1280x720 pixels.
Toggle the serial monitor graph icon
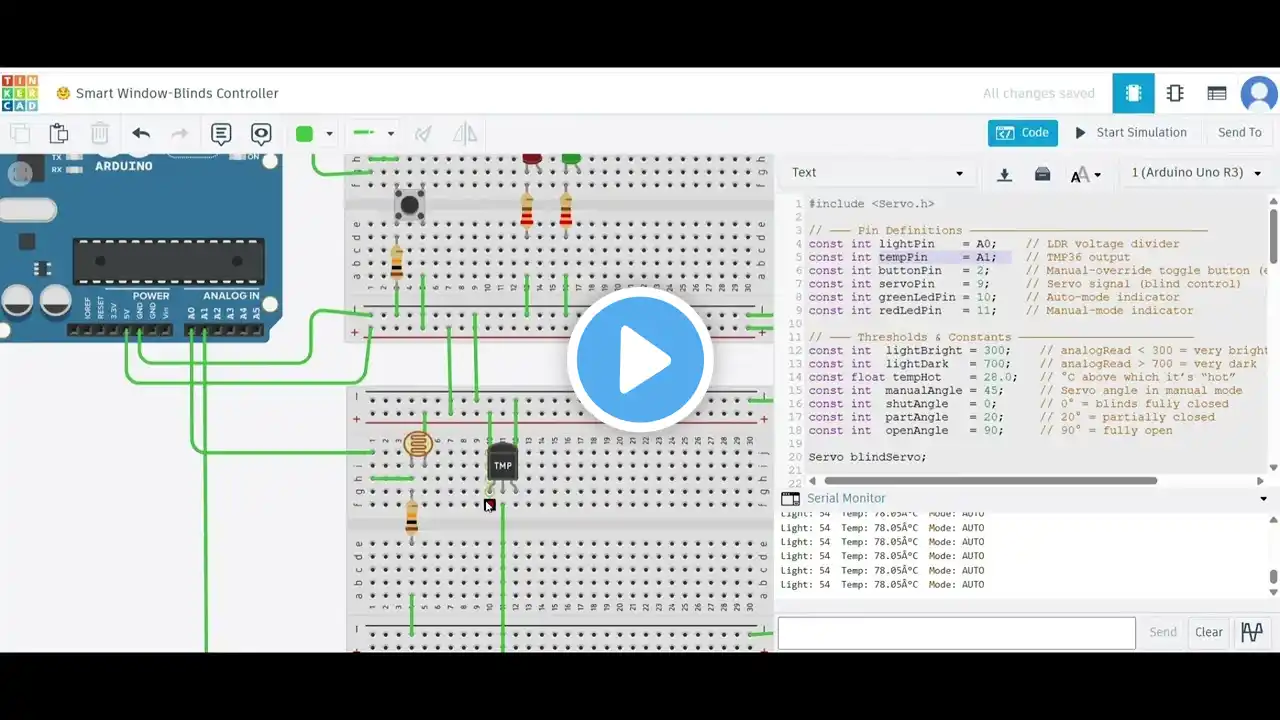(x=1252, y=632)
